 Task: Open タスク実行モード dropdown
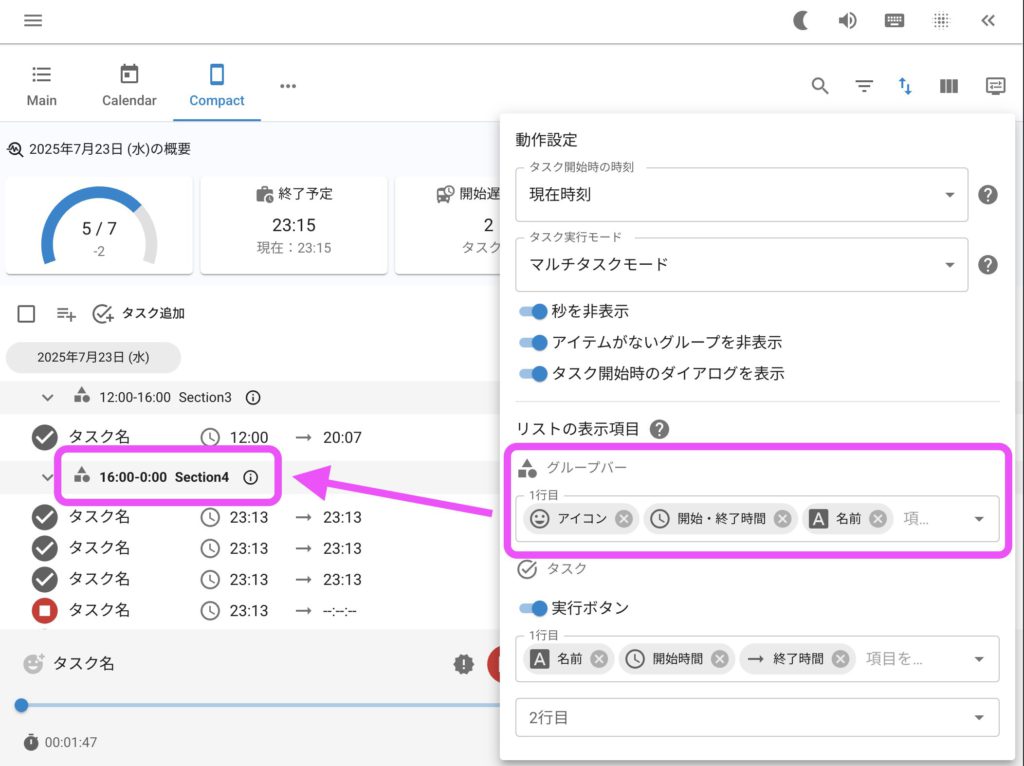(x=741, y=264)
